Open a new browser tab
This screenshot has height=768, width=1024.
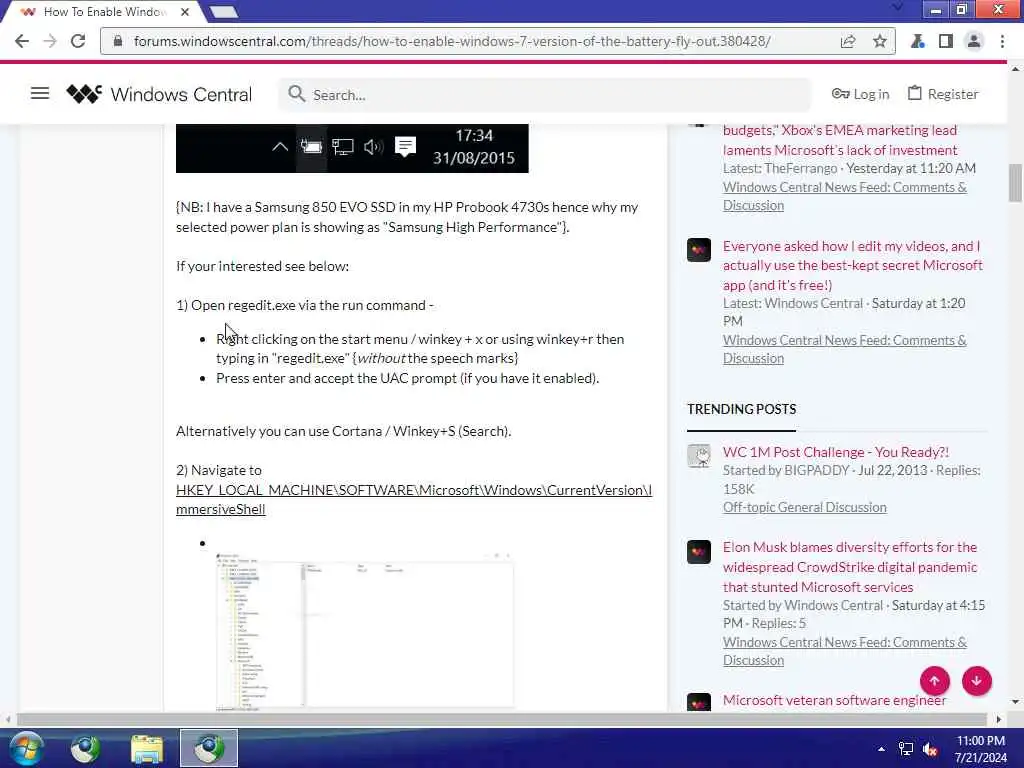[x=224, y=12]
